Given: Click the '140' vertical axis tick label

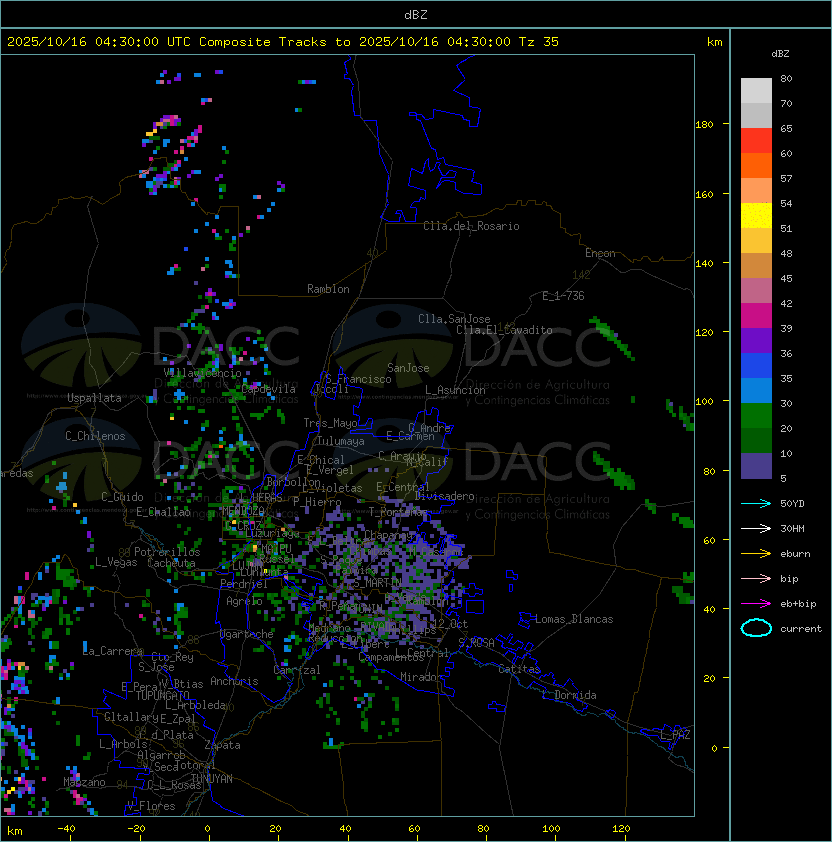Looking at the screenshot, I should coord(704,264).
